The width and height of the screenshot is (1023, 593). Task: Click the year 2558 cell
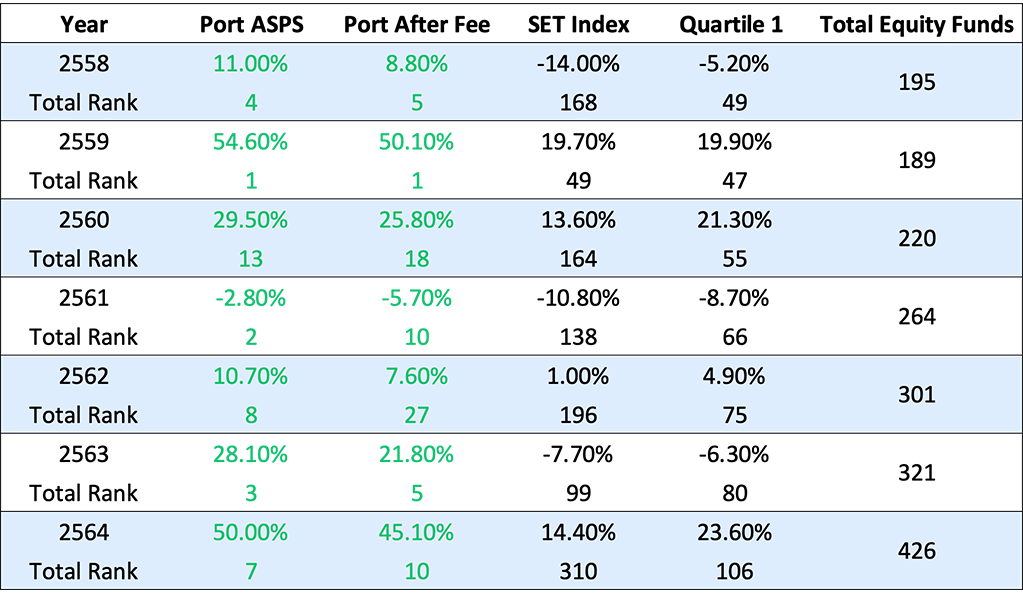point(84,64)
